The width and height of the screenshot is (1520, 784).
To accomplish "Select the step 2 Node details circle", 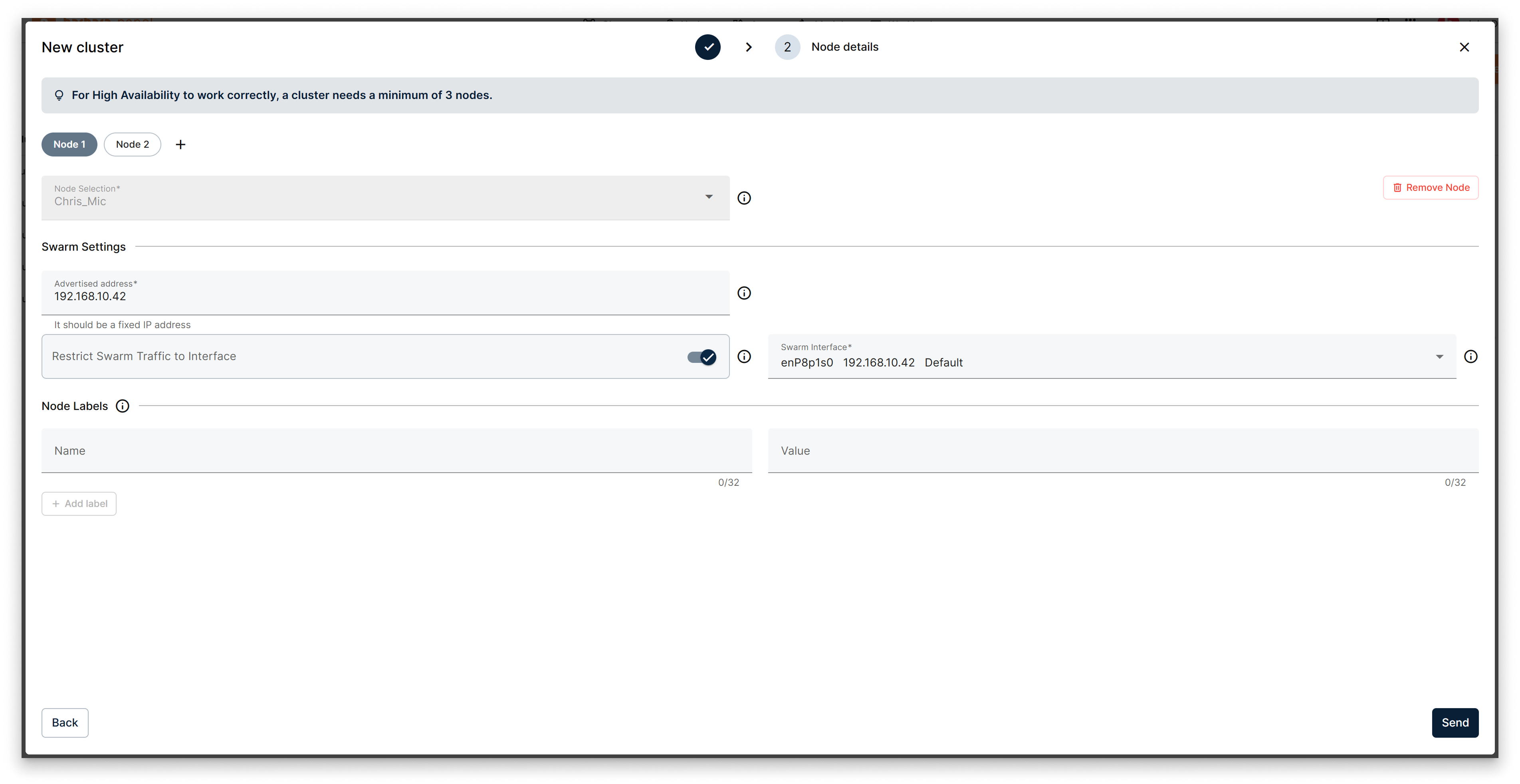I will pos(787,47).
